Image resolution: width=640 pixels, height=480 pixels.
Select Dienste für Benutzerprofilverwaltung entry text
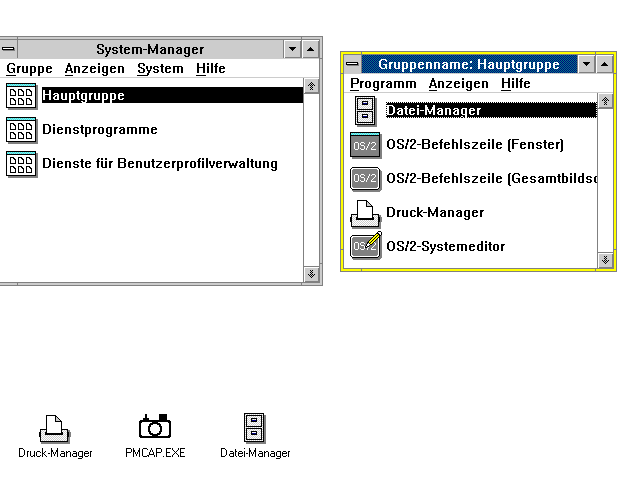pos(160,164)
